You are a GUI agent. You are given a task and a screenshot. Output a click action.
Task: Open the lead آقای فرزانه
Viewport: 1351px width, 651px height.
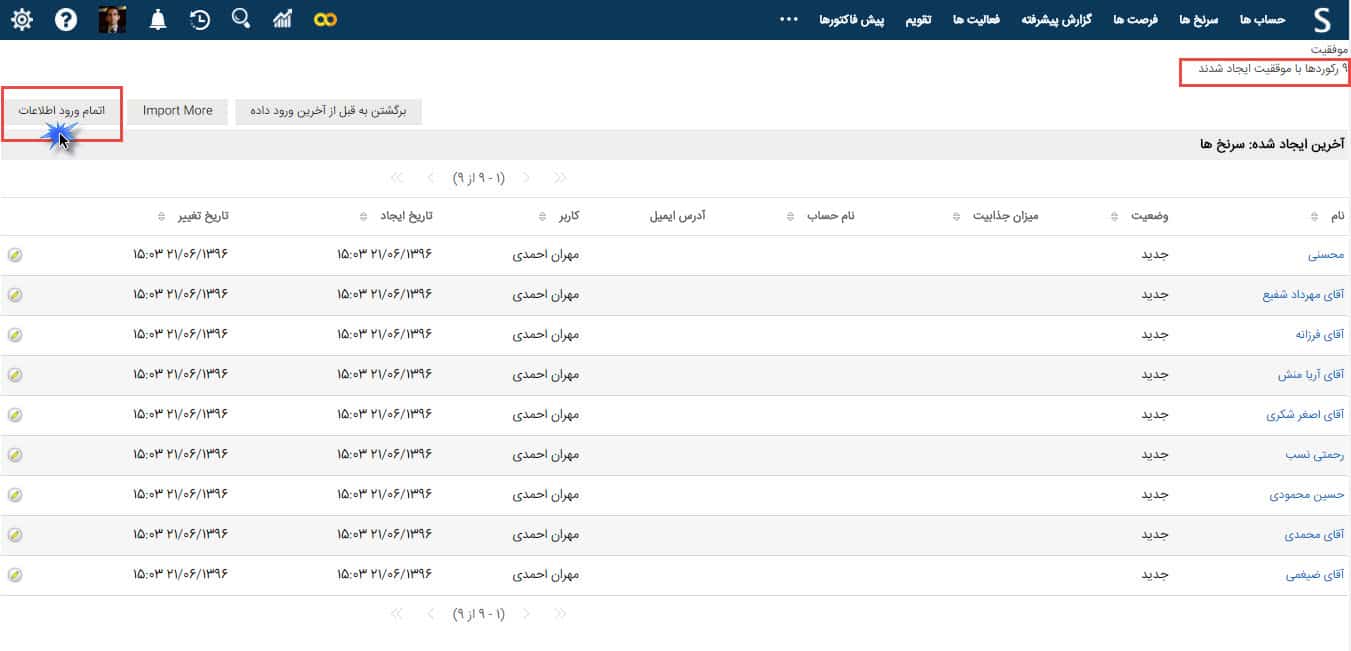click(1320, 335)
